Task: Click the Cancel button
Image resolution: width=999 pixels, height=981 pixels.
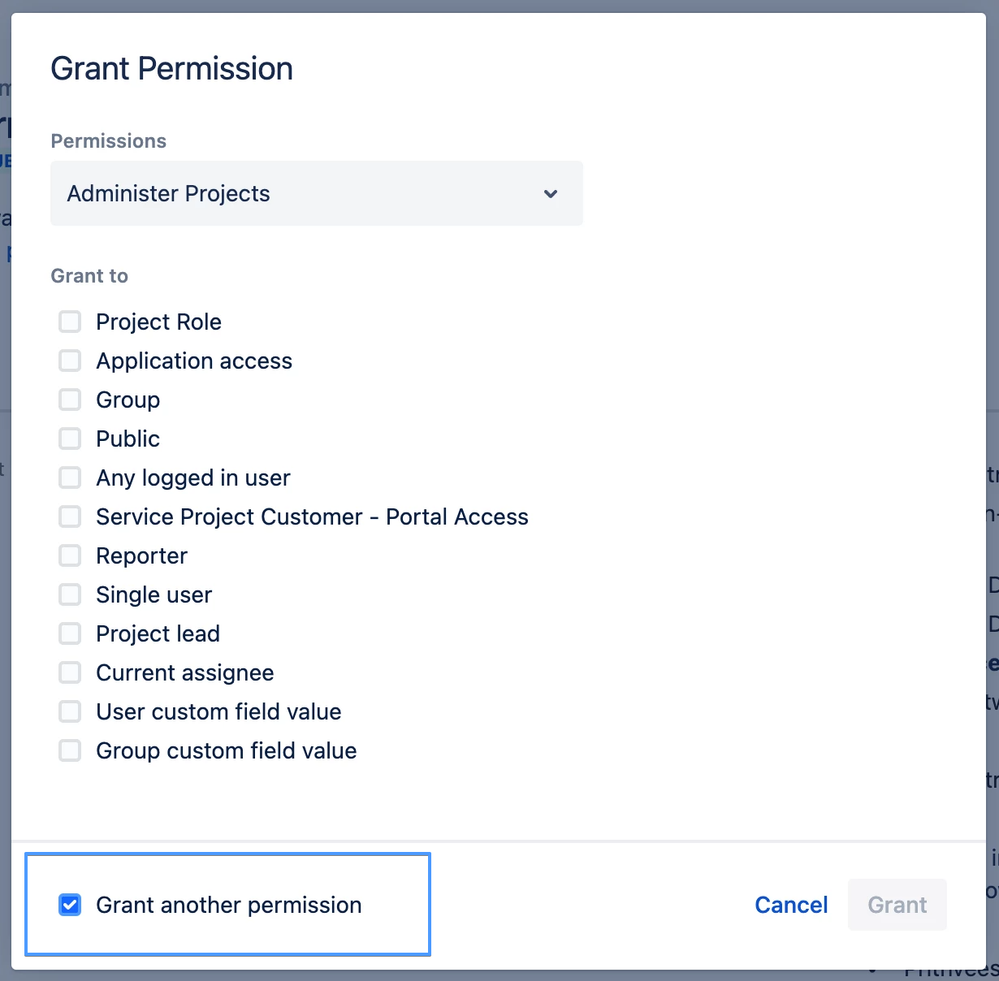Action: pyautogui.click(x=791, y=904)
